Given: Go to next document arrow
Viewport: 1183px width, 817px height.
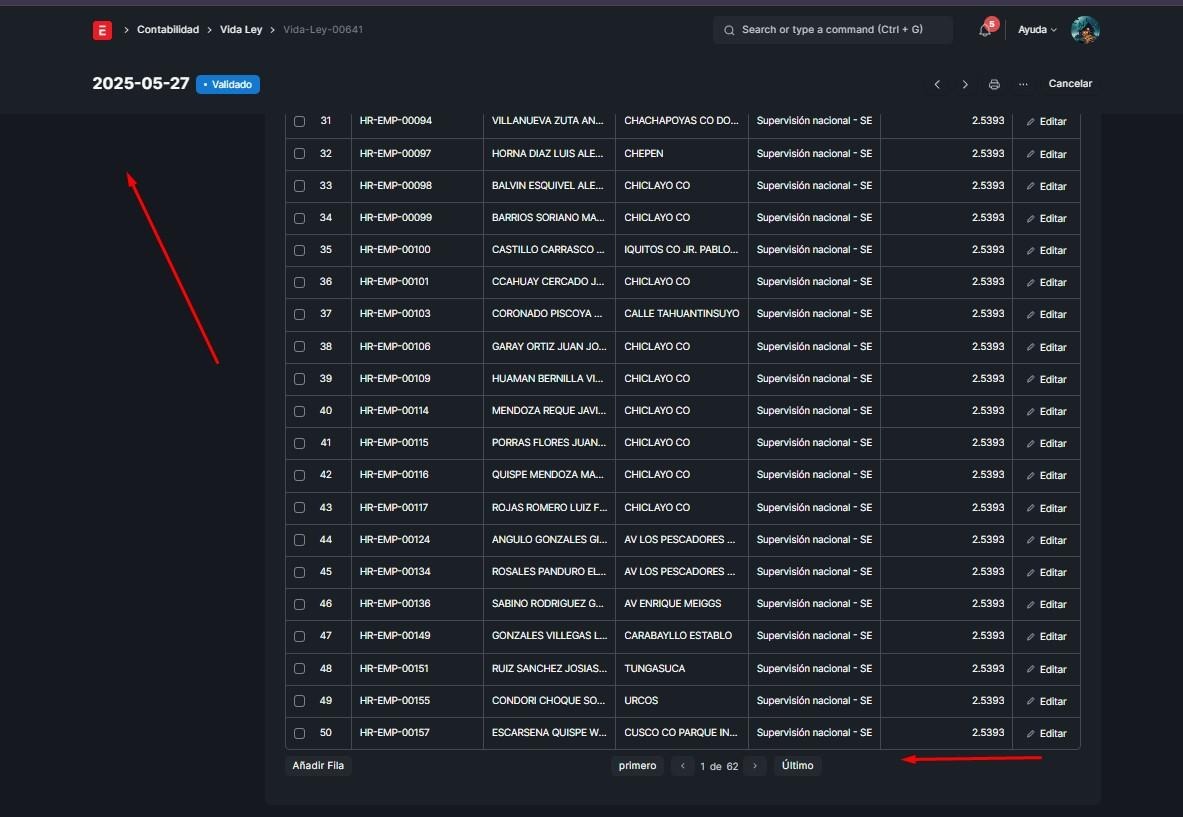Looking at the screenshot, I should [x=965, y=85].
